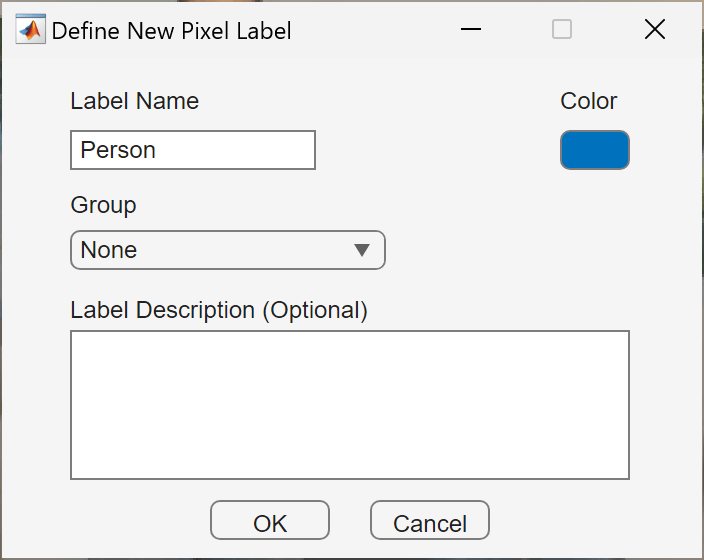This screenshot has width=704, height=560.
Task: Click the "Group" caption text
Action: [x=103, y=205]
